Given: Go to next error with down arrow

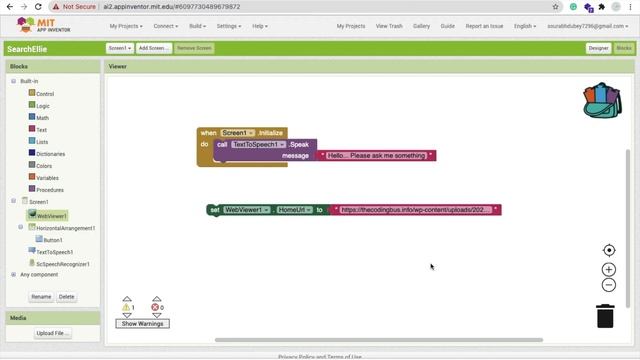Looking at the screenshot, I should point(156,316).
